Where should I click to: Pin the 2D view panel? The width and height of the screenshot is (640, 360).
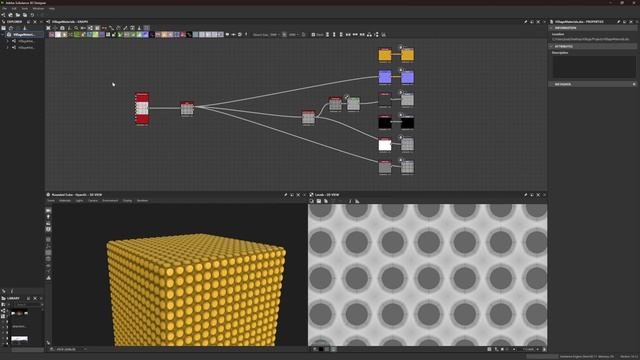(526, 195)
